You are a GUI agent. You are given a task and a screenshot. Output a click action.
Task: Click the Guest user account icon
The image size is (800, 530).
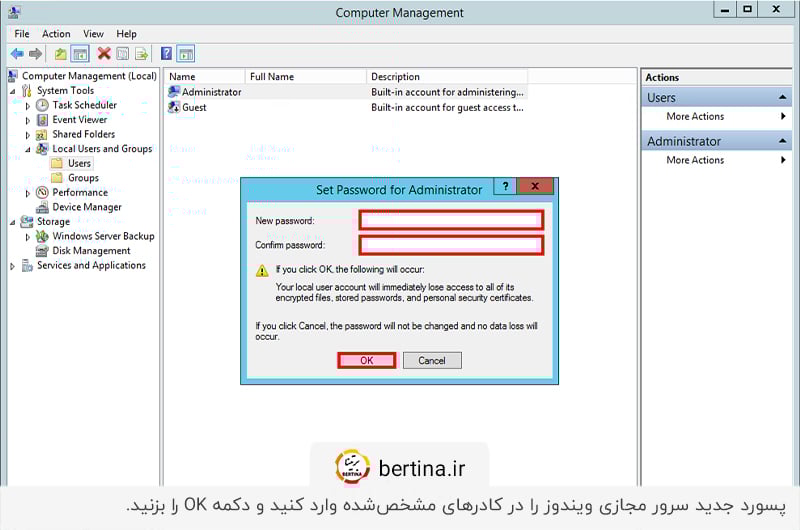tap(174, 107)
